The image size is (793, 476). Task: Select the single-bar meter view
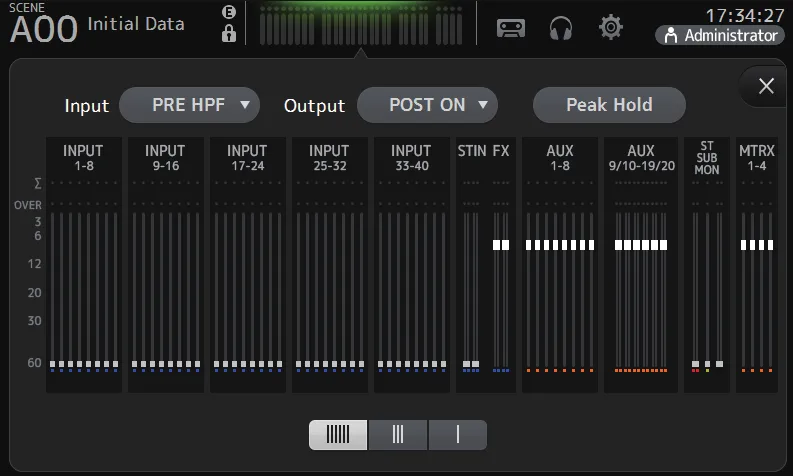pyautogui.click(x=458, y=435)
